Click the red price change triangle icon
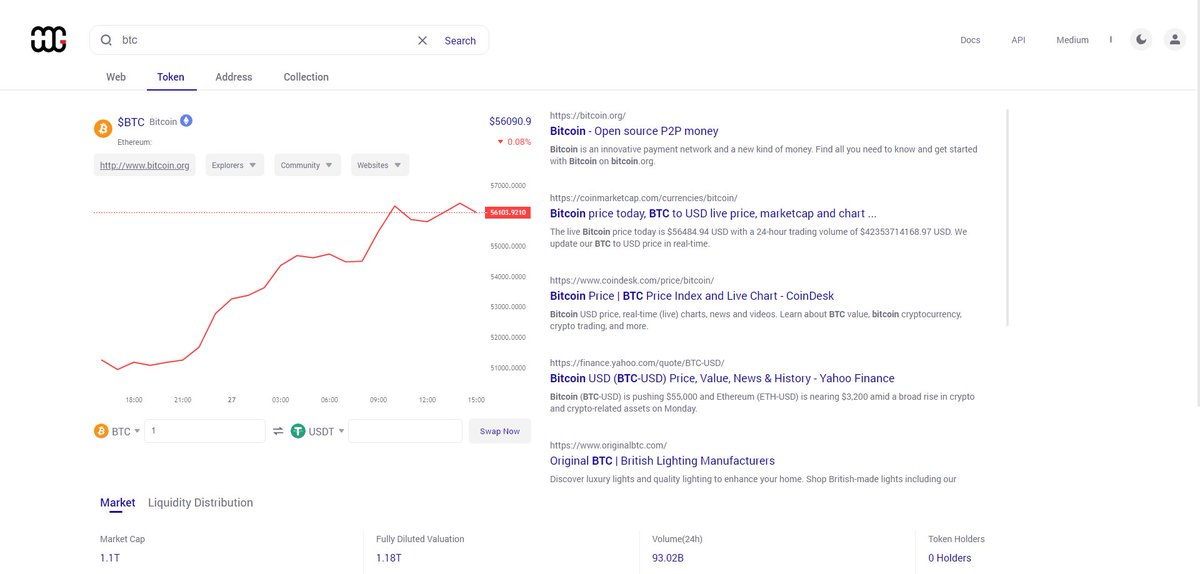Image resolution: width=1200 pixels, height=574 pixels. tap(500, 142)
